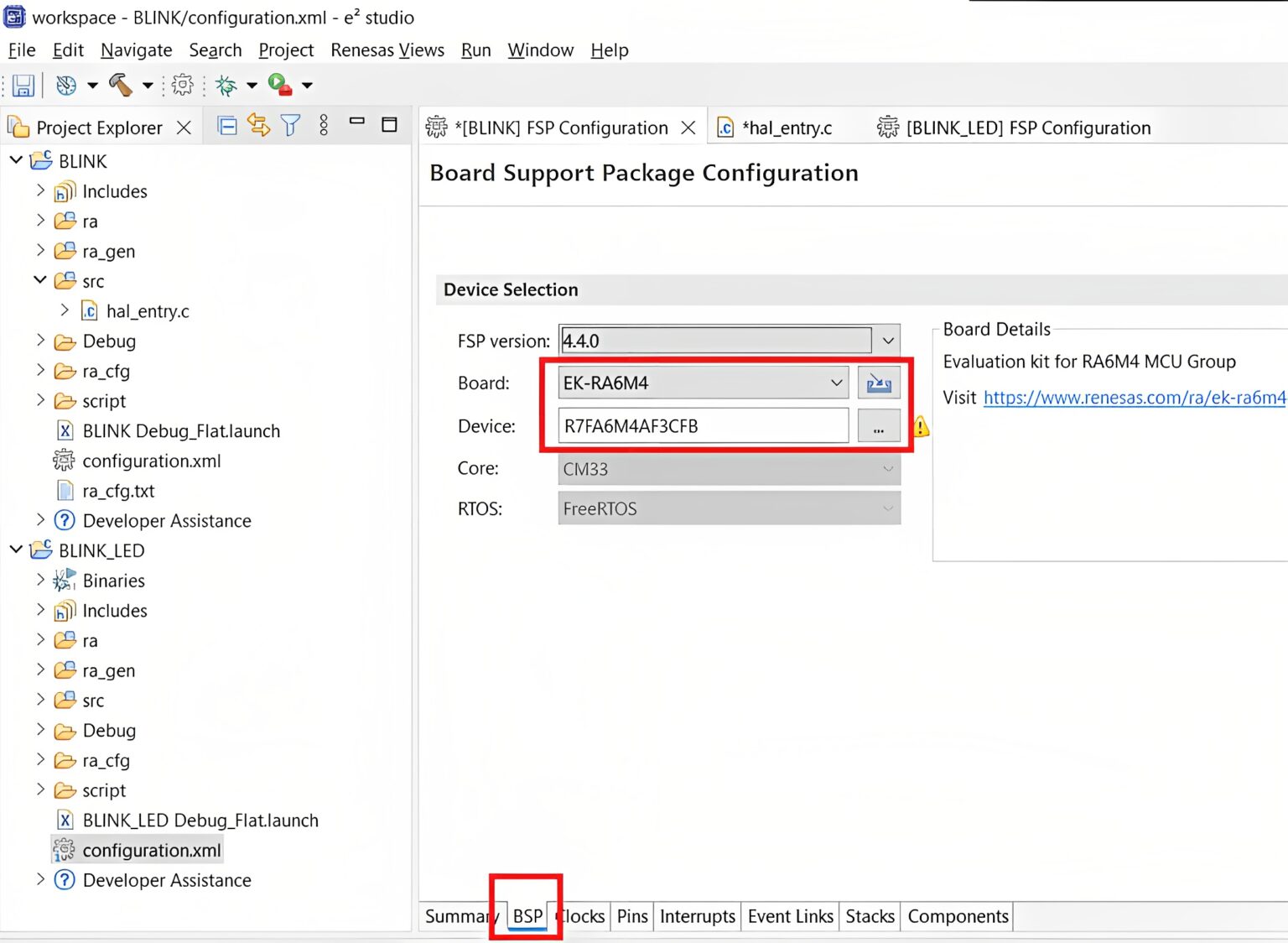The image size is (1288, 943).
Task: Open the Renesas Views menu
Action: [387, 50]
